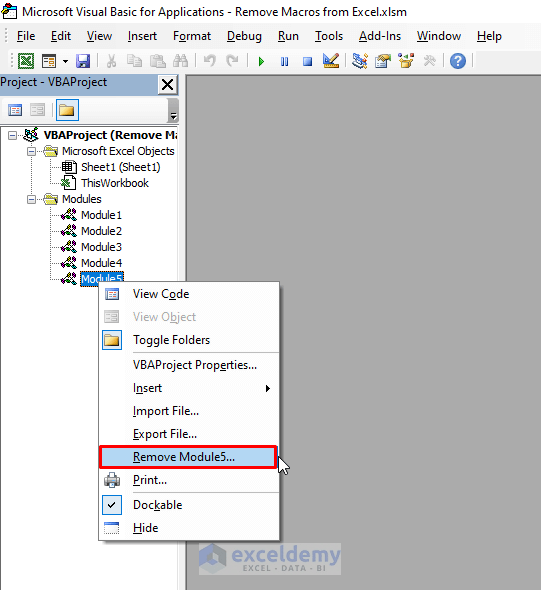The height and width of the screenshot is (590, 541).
Task: Collapse the Modules folder
Action: [32, 199]
